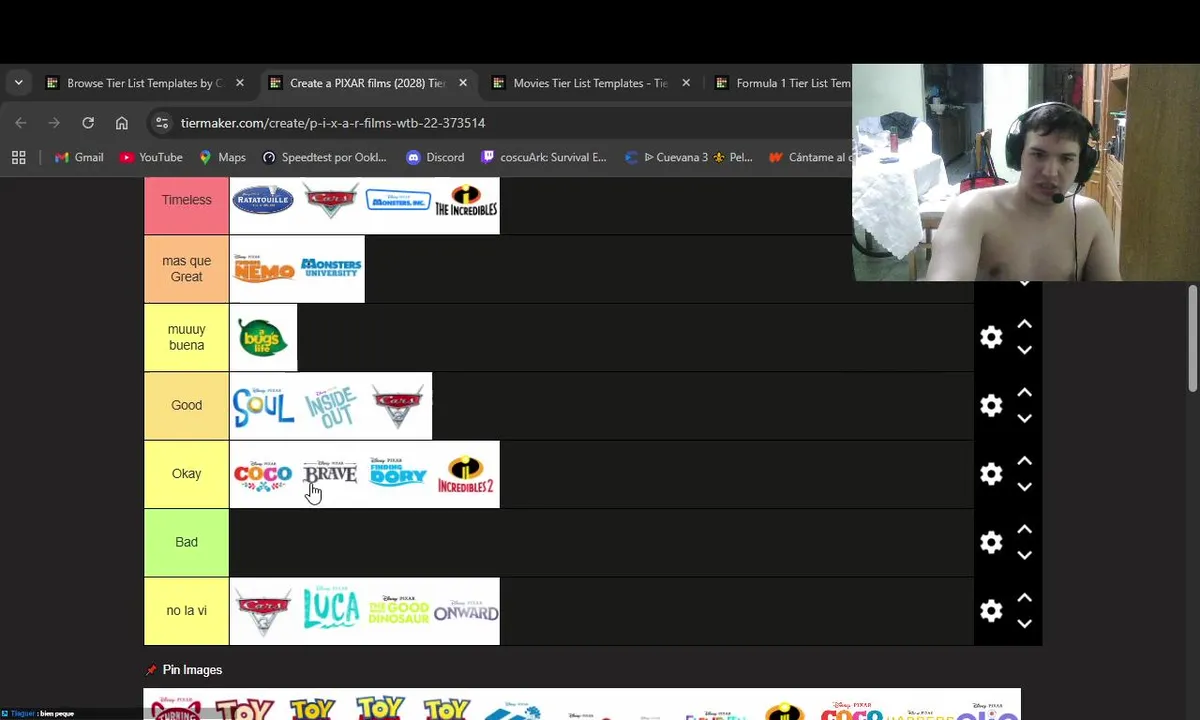Open the coscuArk Survival bookmark
Viewport: 1200px width, 720px height.
tap(544, 157)
